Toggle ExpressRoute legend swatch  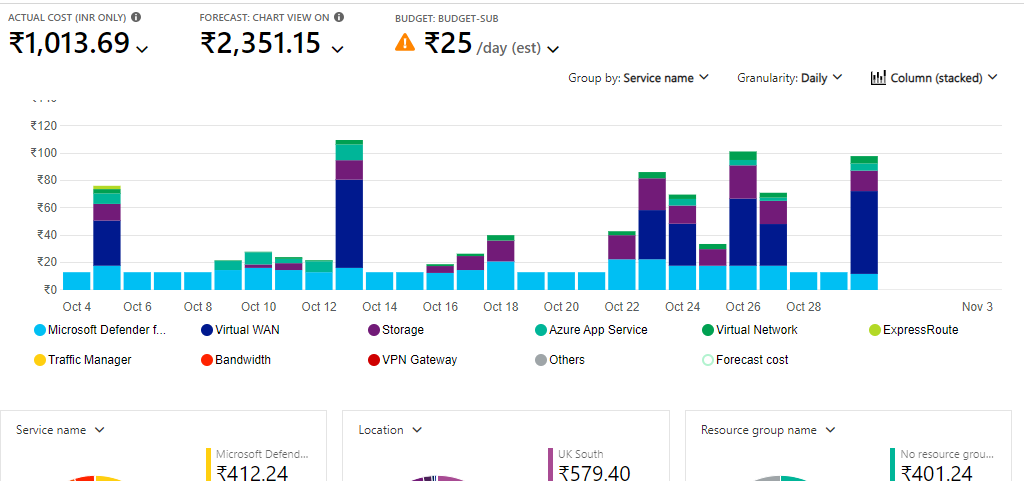click(x=875, y=330)
